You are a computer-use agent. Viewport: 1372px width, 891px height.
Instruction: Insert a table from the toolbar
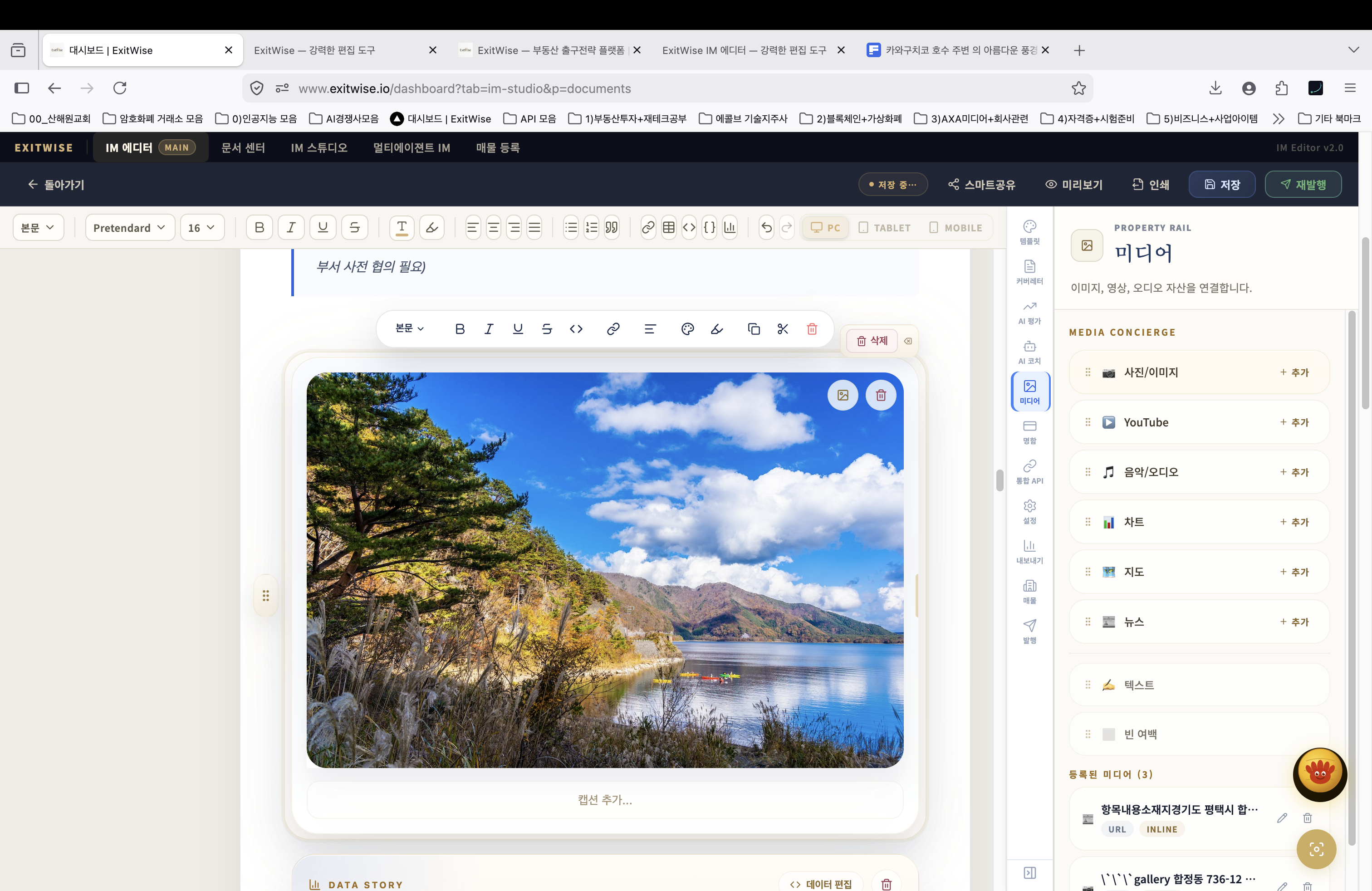tap(669, 228)
